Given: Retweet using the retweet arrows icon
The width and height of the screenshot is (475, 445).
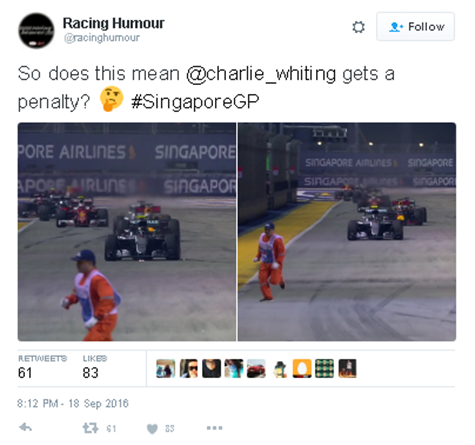Looking at the screenshot, I should (x=90, y=428).
